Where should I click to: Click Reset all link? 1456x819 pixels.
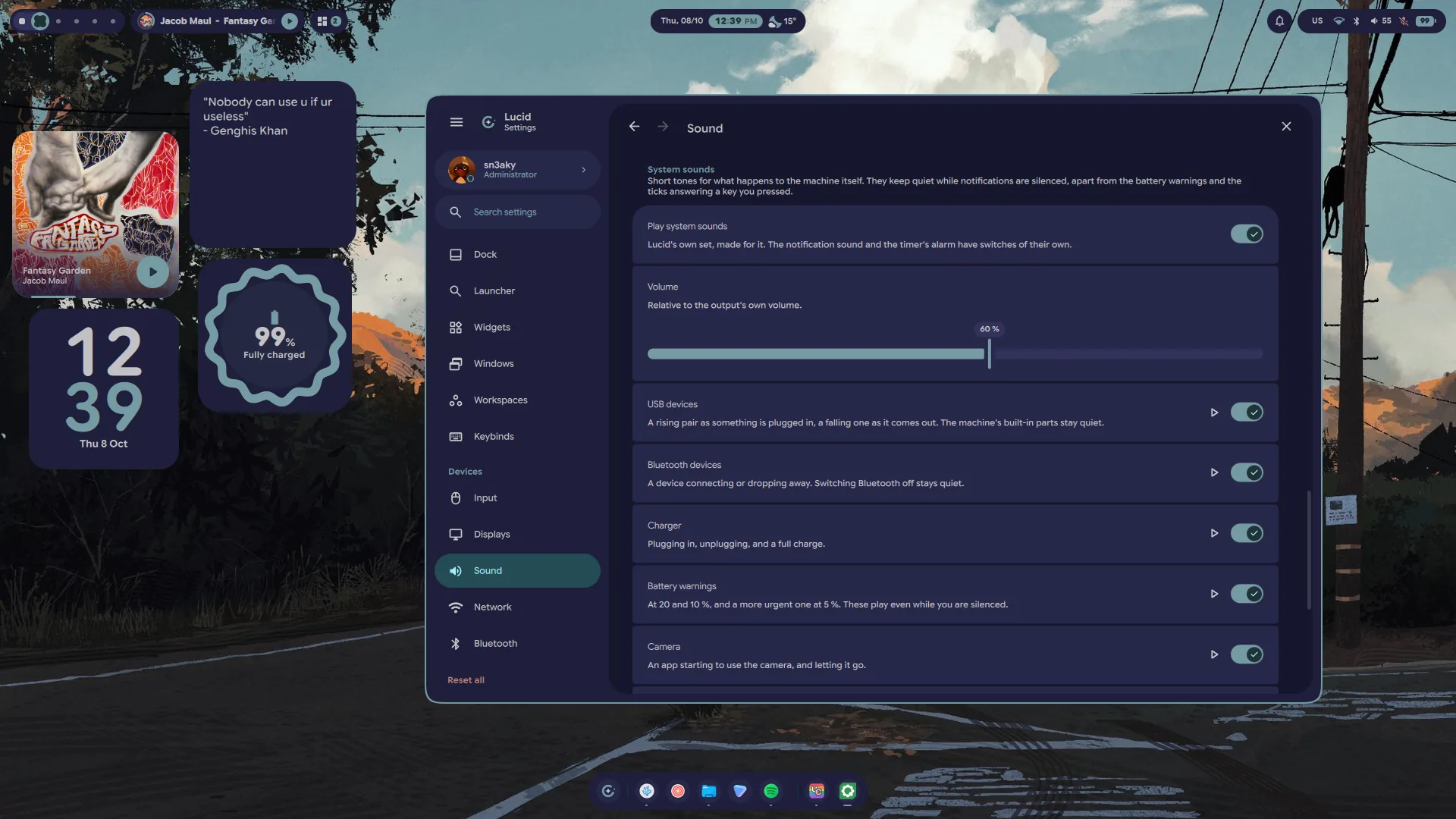tap(466, 680)
